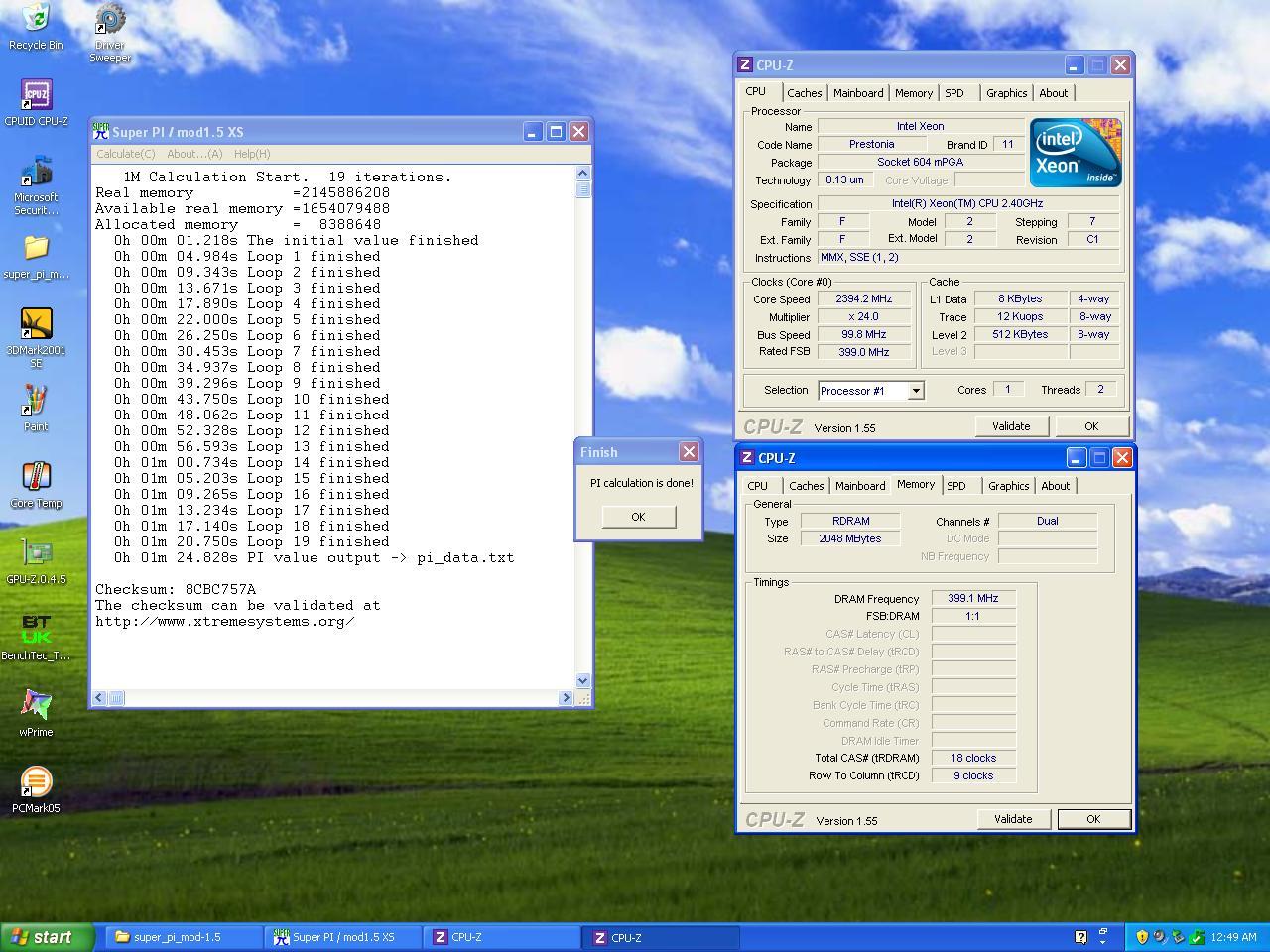Click OK in lower CPU-Z Memory window
The width and height of the screenshot is (1270, 952).
(x=1093, y=819)
